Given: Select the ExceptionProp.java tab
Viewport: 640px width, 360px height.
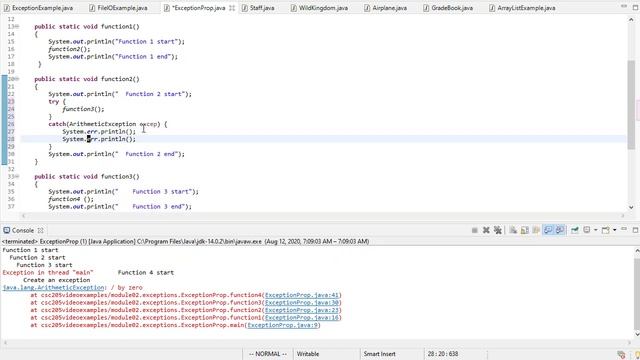Looking at the screenshot, I should [199, 8].
